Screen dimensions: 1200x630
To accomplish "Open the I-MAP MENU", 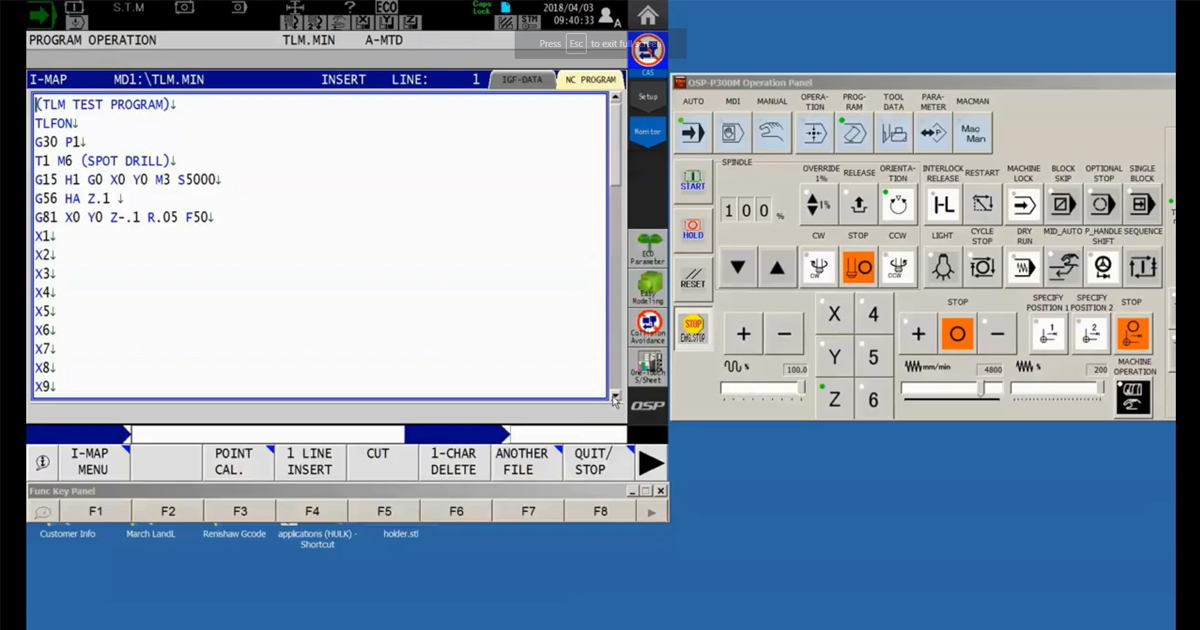I will (x=93, y=462).
